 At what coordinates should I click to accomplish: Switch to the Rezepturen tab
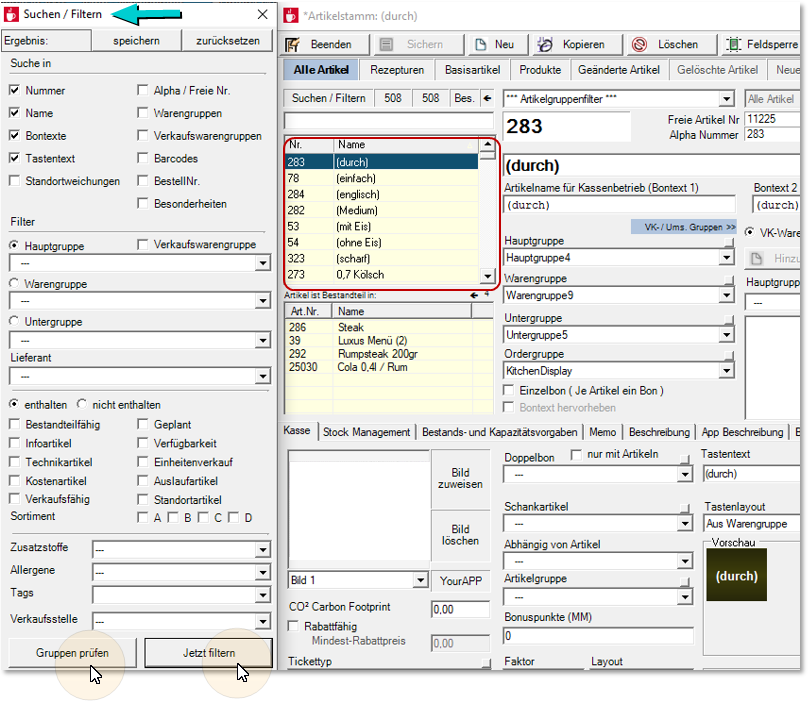coord(397,70)
